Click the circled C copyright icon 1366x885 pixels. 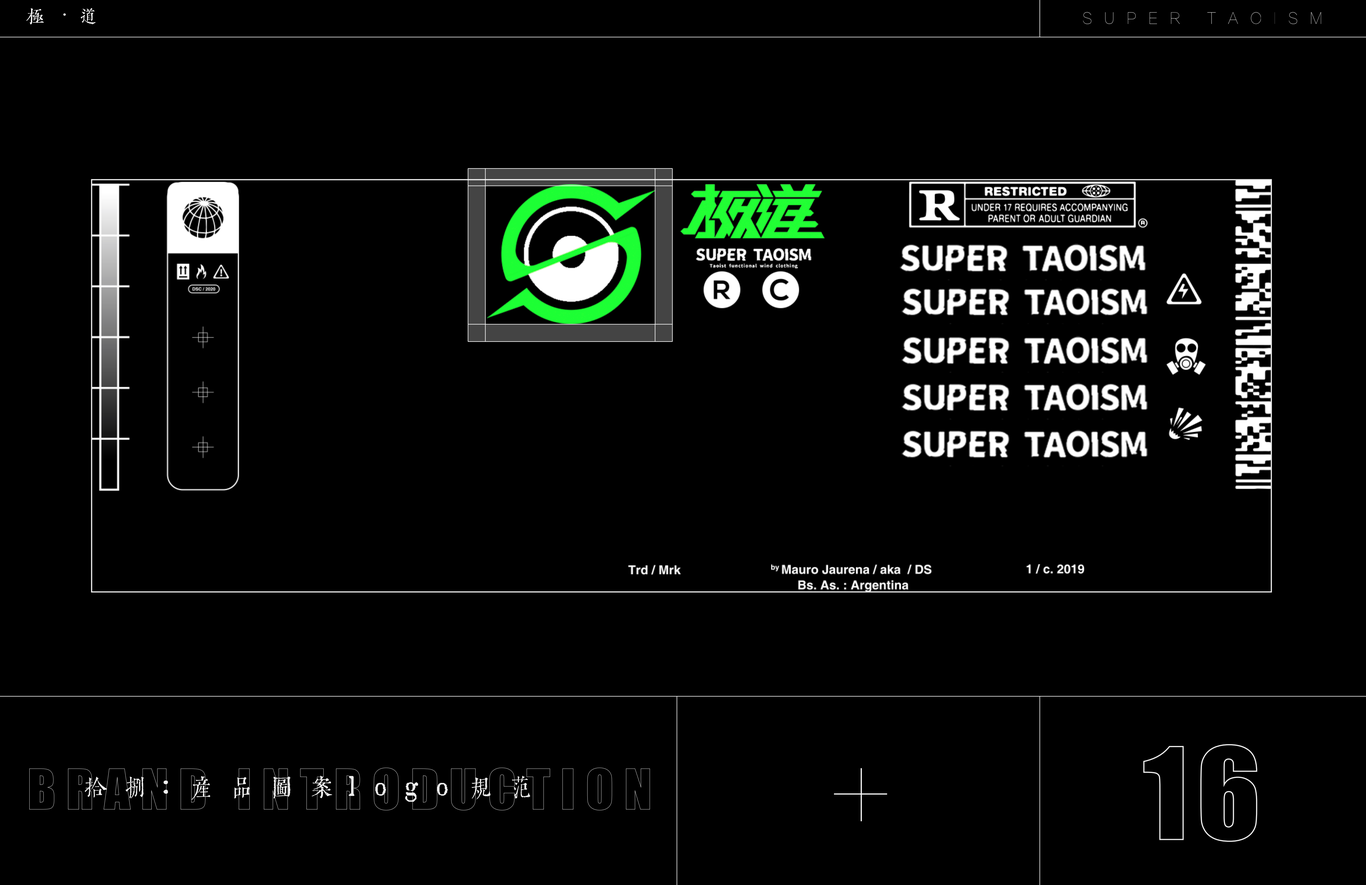[x=781, y=291]
